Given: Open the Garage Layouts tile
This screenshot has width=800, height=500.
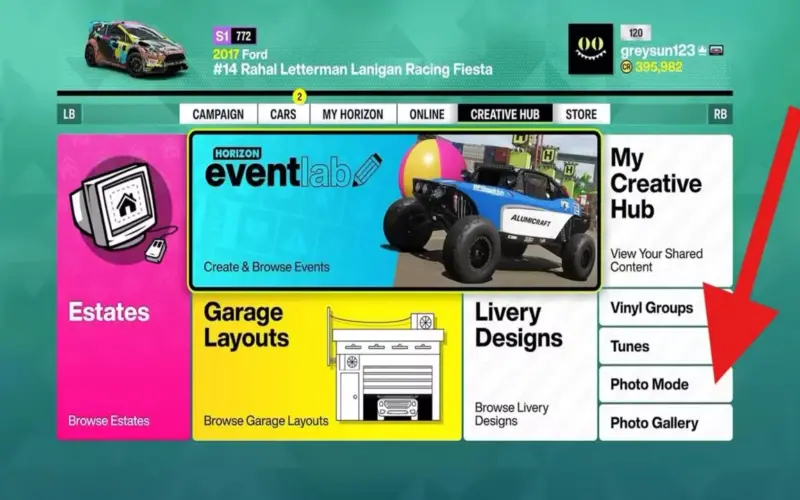Looking at the screenshot, I should pos(327,366).
